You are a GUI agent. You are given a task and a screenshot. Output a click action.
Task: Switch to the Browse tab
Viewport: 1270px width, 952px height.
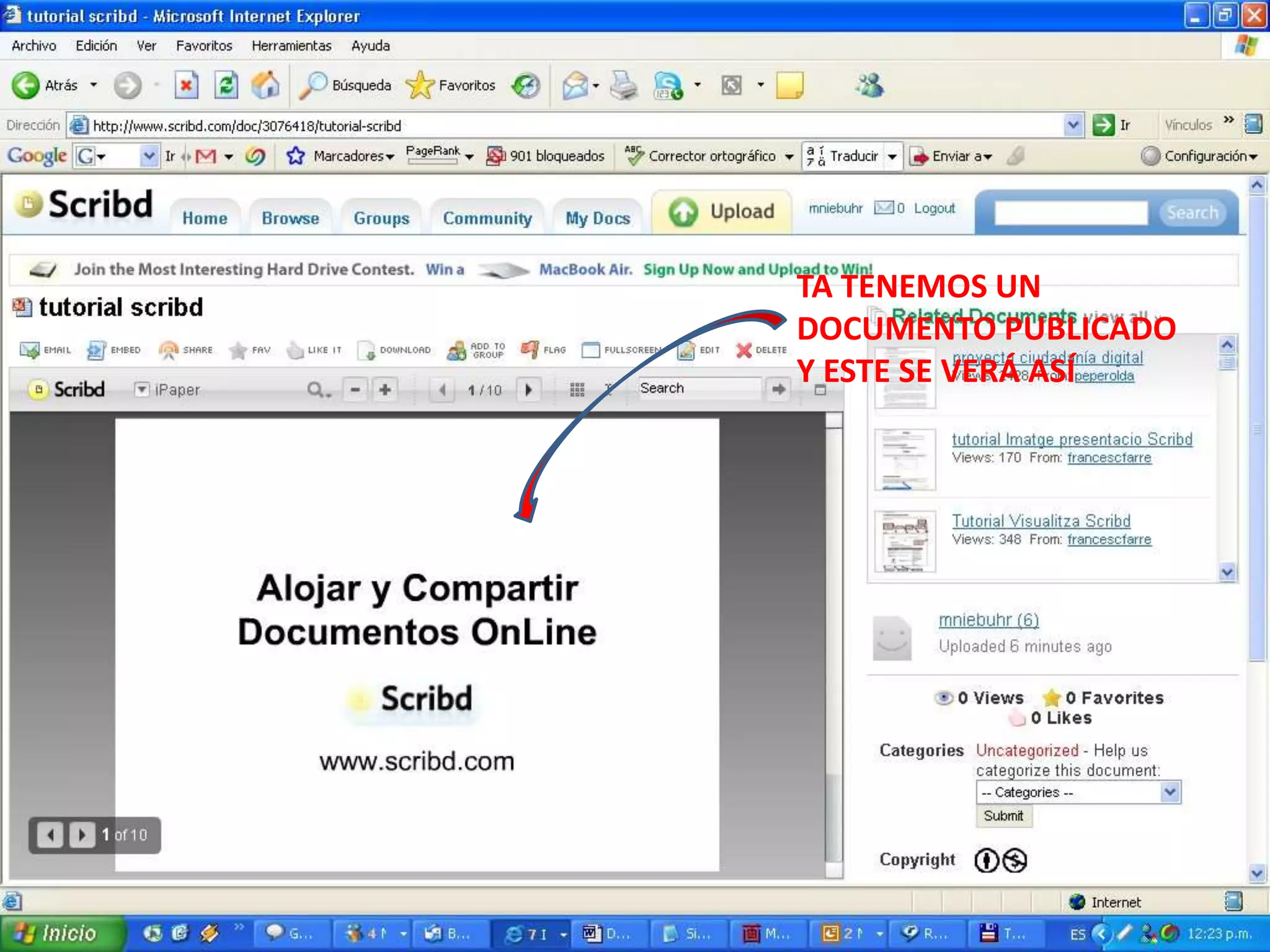290,218
